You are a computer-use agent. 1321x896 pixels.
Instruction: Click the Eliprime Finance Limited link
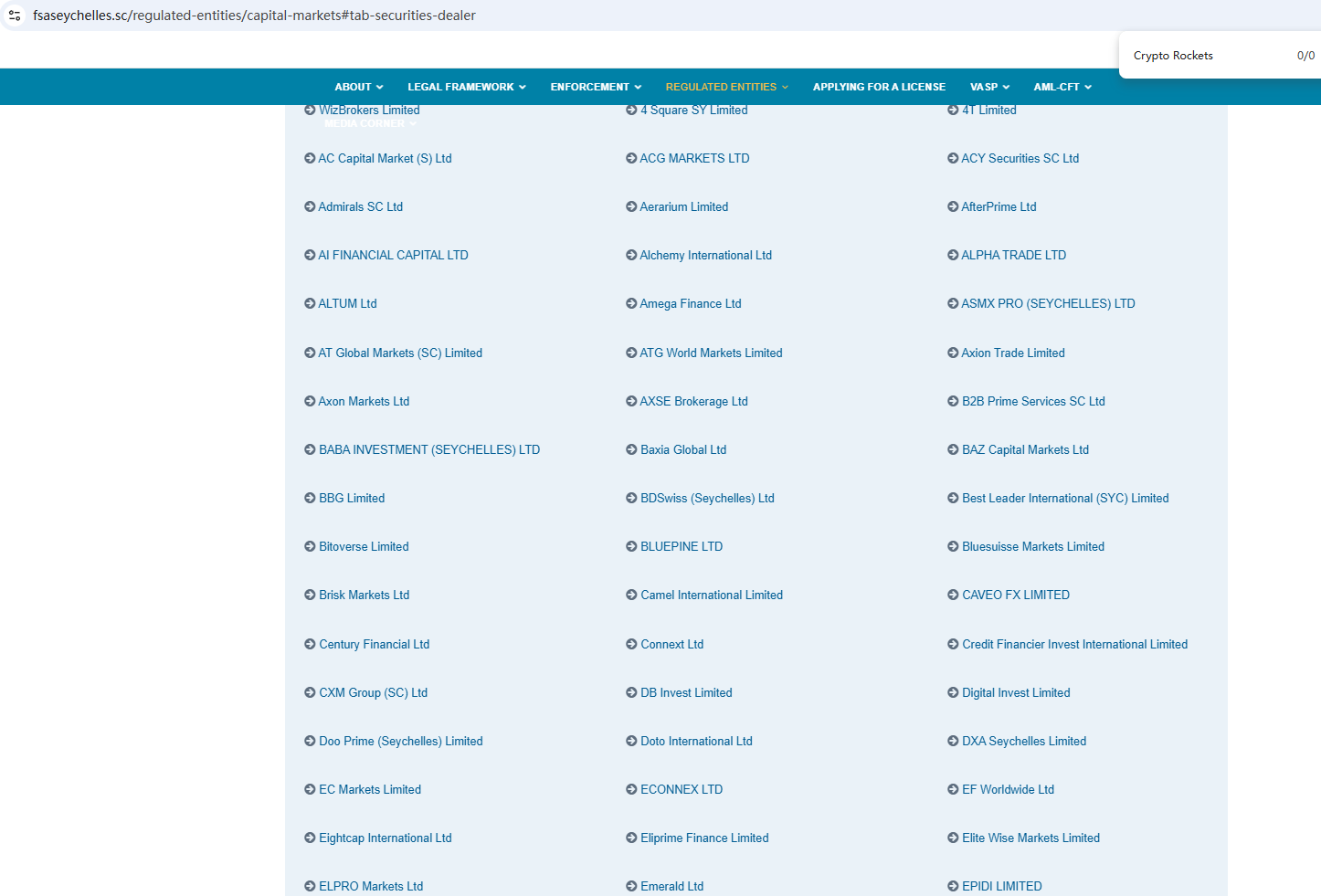704,838
